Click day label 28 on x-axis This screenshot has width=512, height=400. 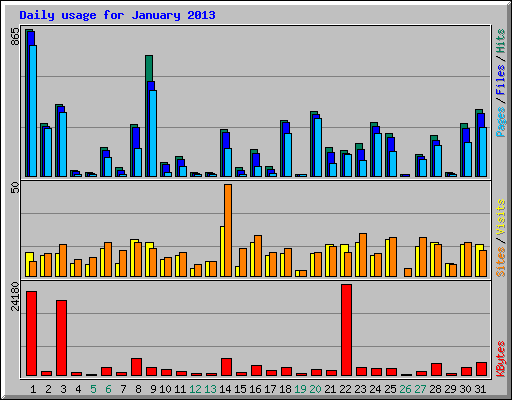coord(435,389)
